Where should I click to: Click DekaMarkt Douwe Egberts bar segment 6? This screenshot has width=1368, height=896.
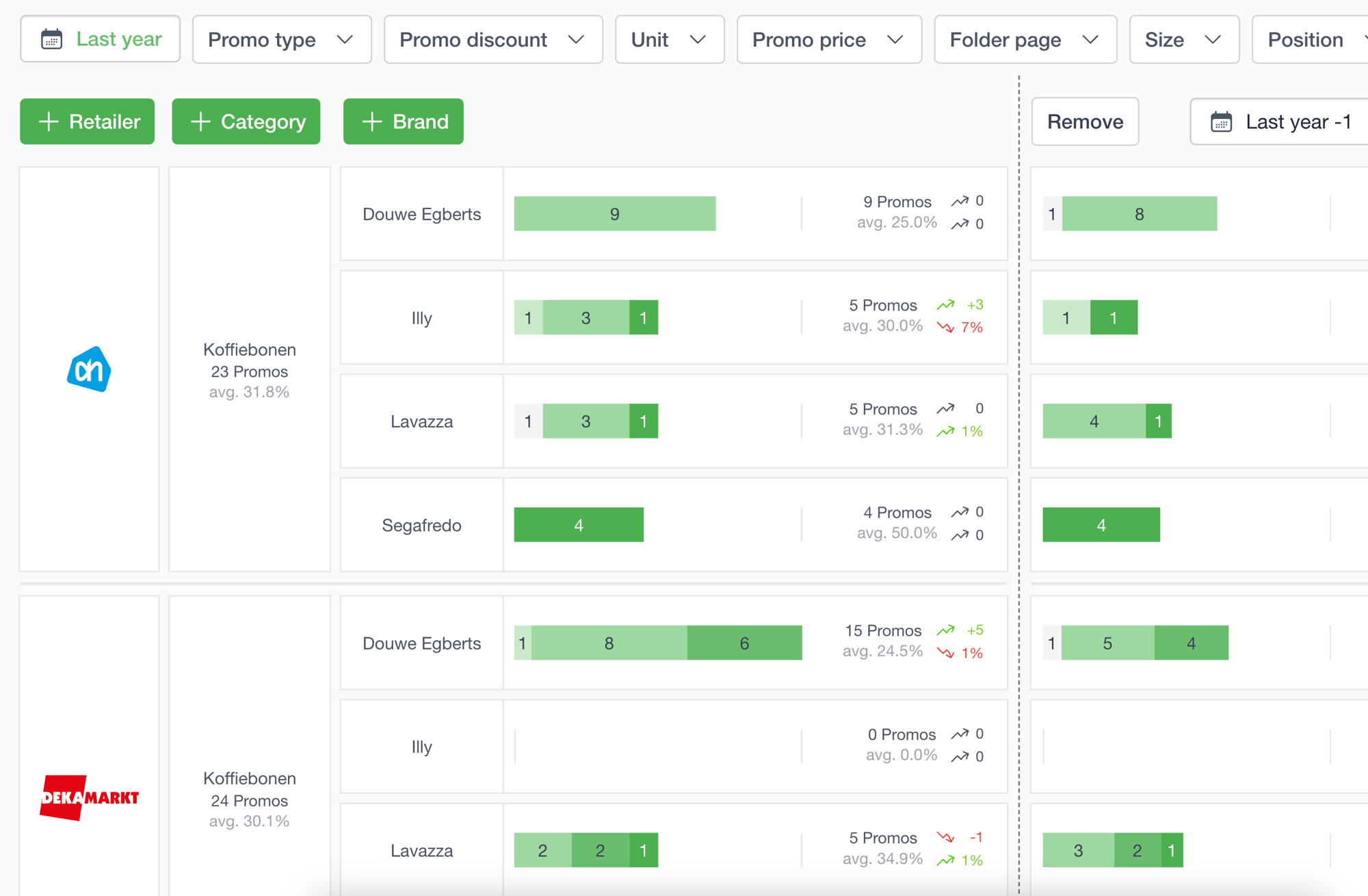coord(744,643)
